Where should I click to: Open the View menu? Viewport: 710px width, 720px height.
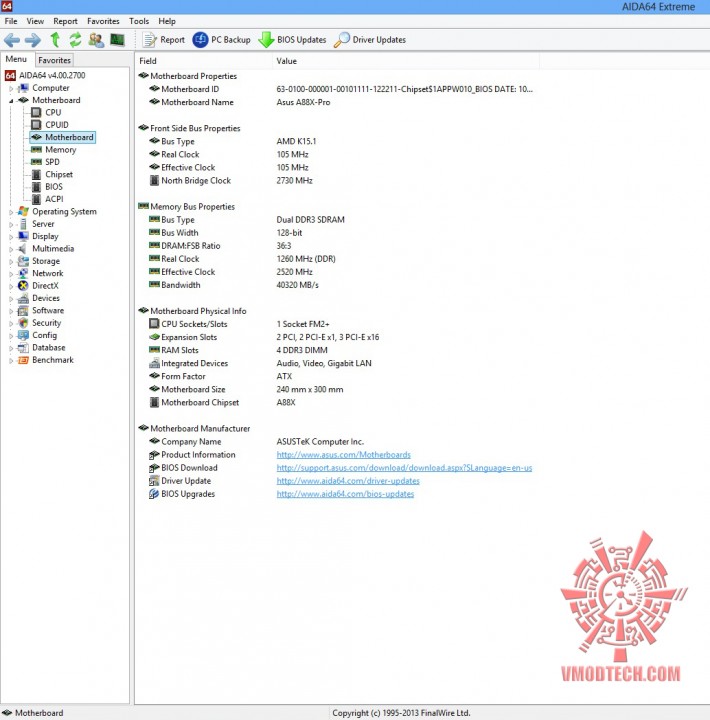pos(35,21)
